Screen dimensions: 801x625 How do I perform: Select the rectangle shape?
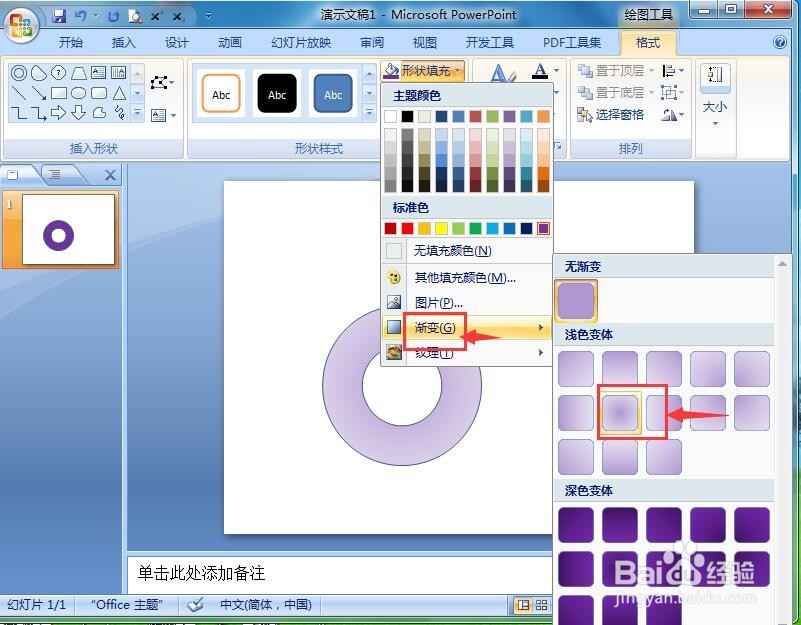[x=59, y=93]
